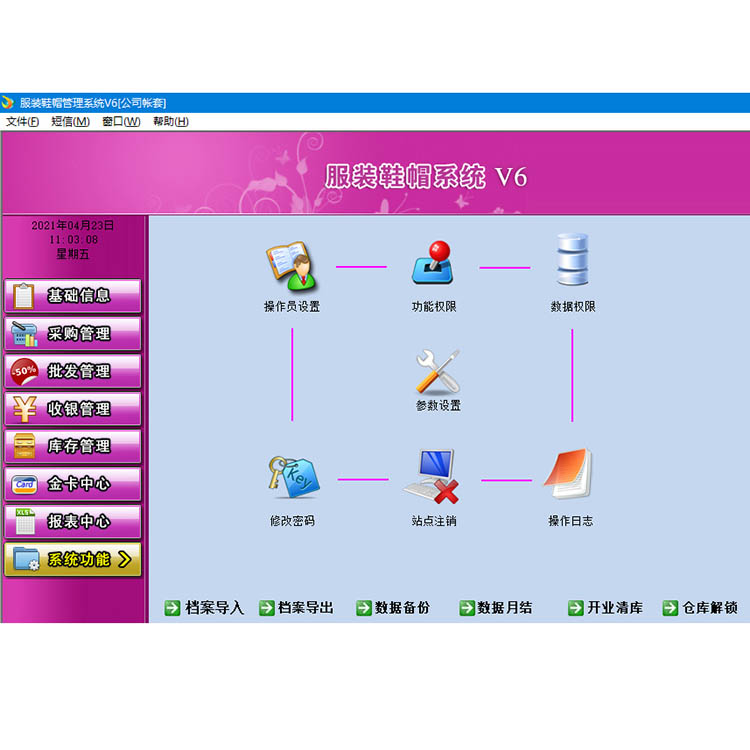This screenshot has width=750, height=750.
Task: Click the date 2021年04月23日 text
Action: point(73,225)
